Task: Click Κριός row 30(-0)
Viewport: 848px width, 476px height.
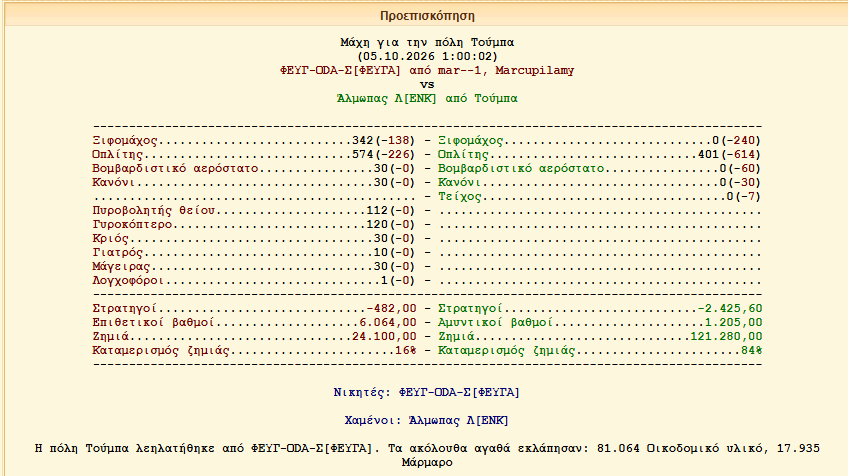Action: coord(254,239)
